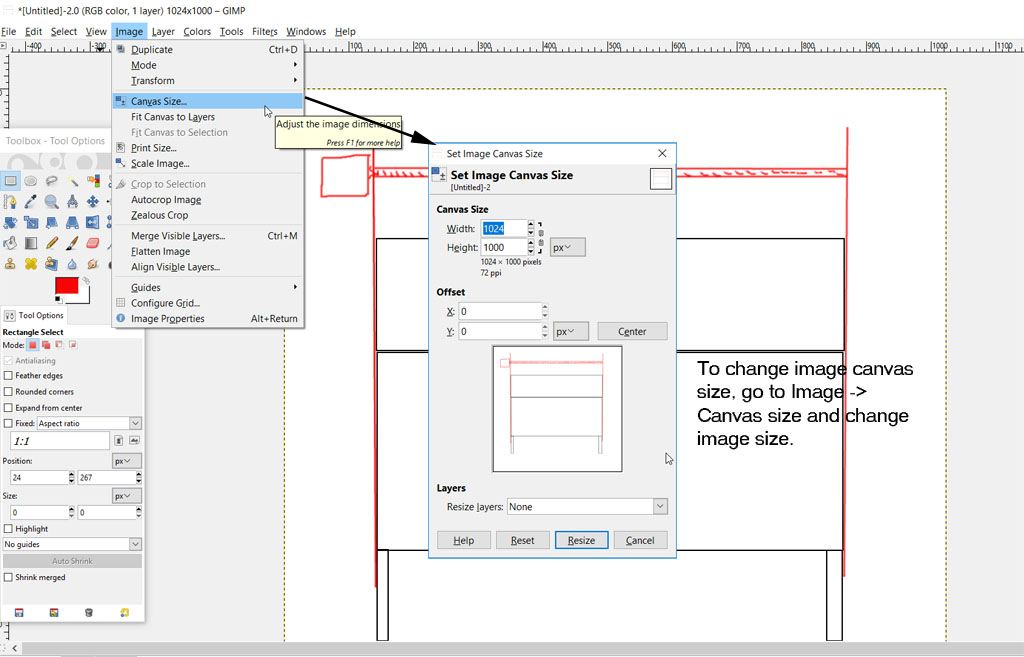Click the restore tool preset icon
Image resolution: width=1024 pixels, height=657 pixels.
54,613
